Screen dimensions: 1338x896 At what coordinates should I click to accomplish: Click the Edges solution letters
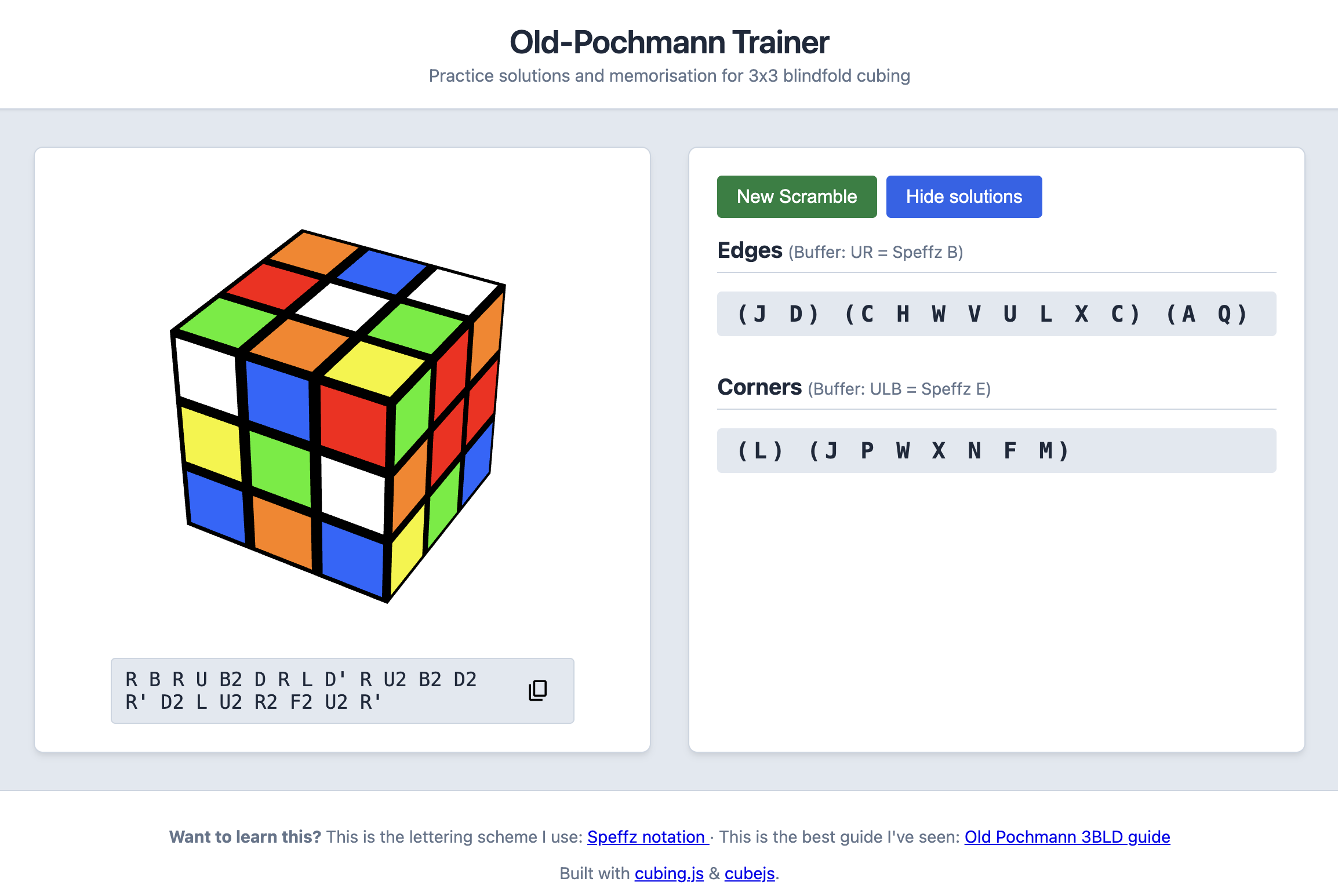[994, 314]
